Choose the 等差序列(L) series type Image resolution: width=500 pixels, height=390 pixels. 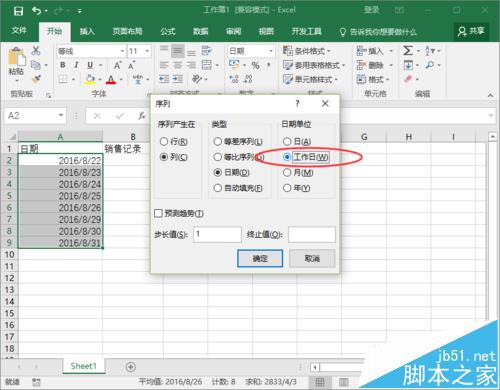(238, 141)
